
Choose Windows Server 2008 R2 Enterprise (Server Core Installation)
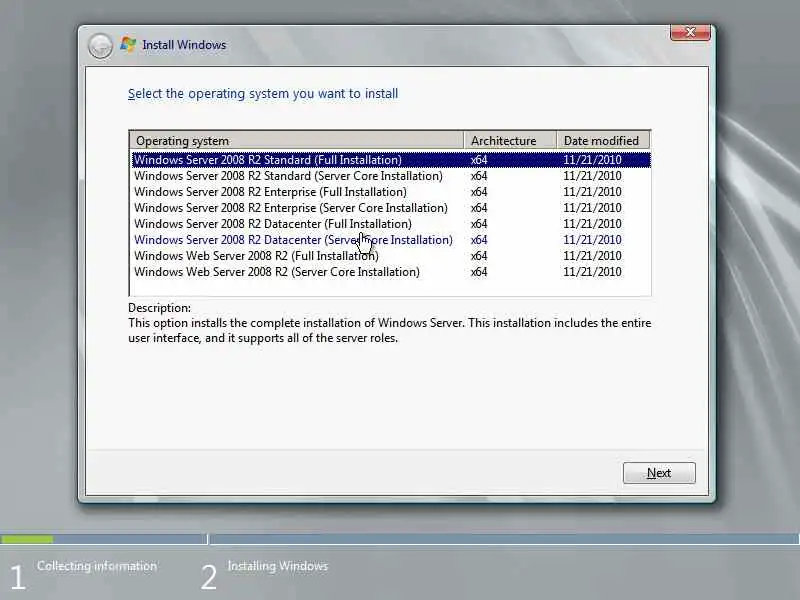point(391,208)
